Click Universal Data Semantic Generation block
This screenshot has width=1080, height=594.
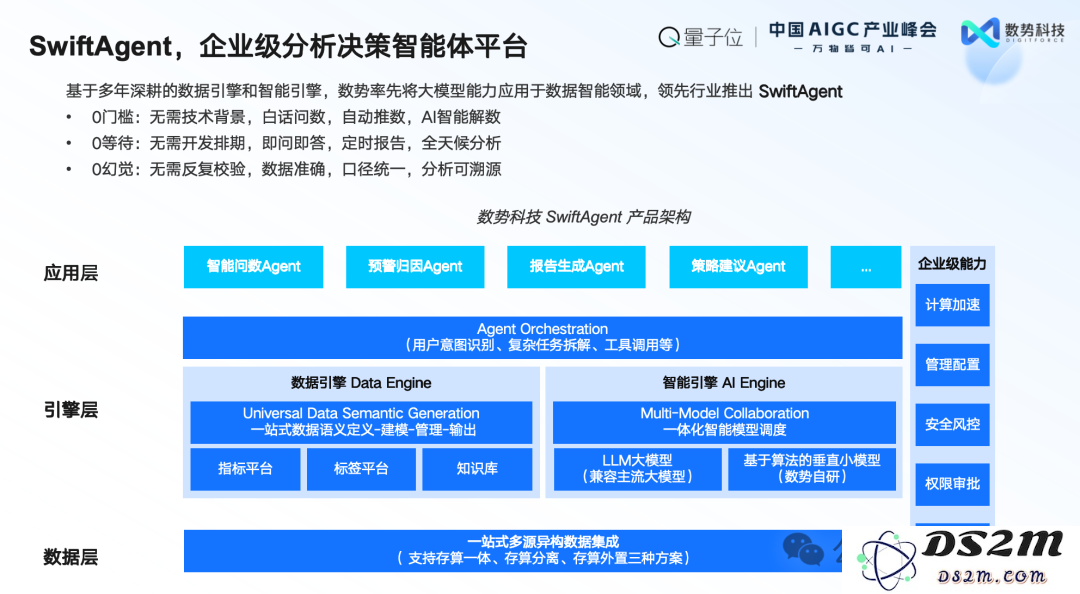361,422
